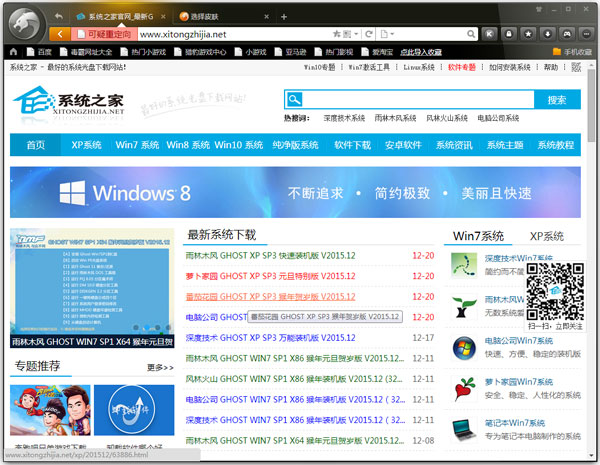This screenshot has height=465, width=600.
Task: Open 萝卜家园 GHOST XP SP3 元旦特别版 link
Action: click(271, 276)
